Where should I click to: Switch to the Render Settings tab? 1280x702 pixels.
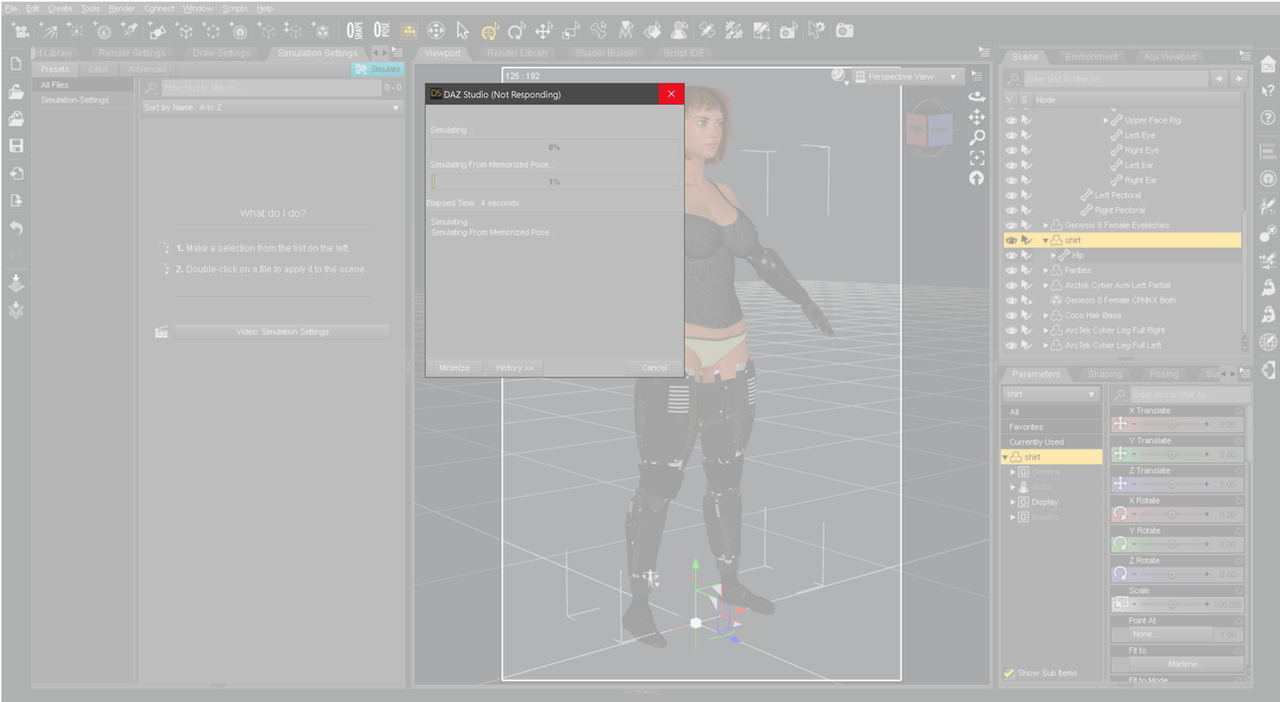[132, 53]
